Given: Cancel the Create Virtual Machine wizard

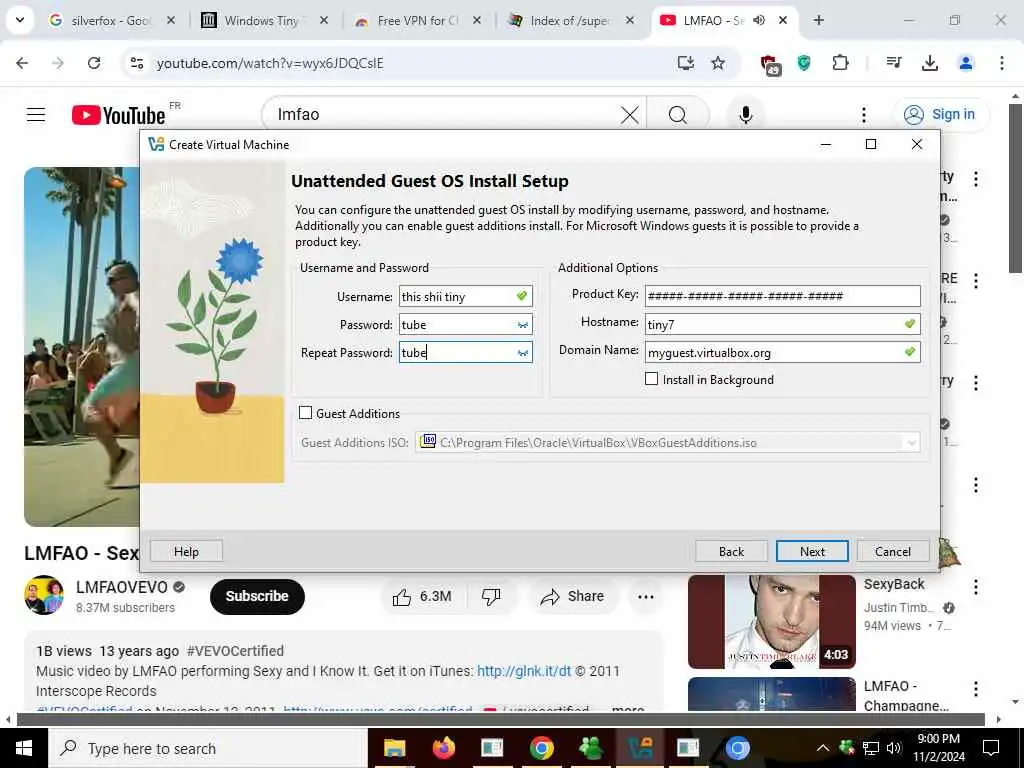Looking at the screenshot, I should pyautogui.click(x=892, y=551).
